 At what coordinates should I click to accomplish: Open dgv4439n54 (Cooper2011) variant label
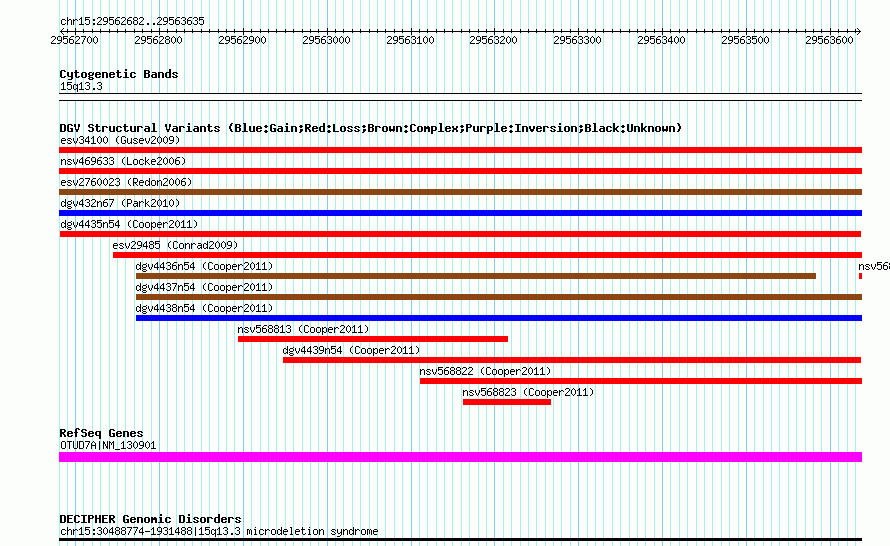[x=351, y=350]
